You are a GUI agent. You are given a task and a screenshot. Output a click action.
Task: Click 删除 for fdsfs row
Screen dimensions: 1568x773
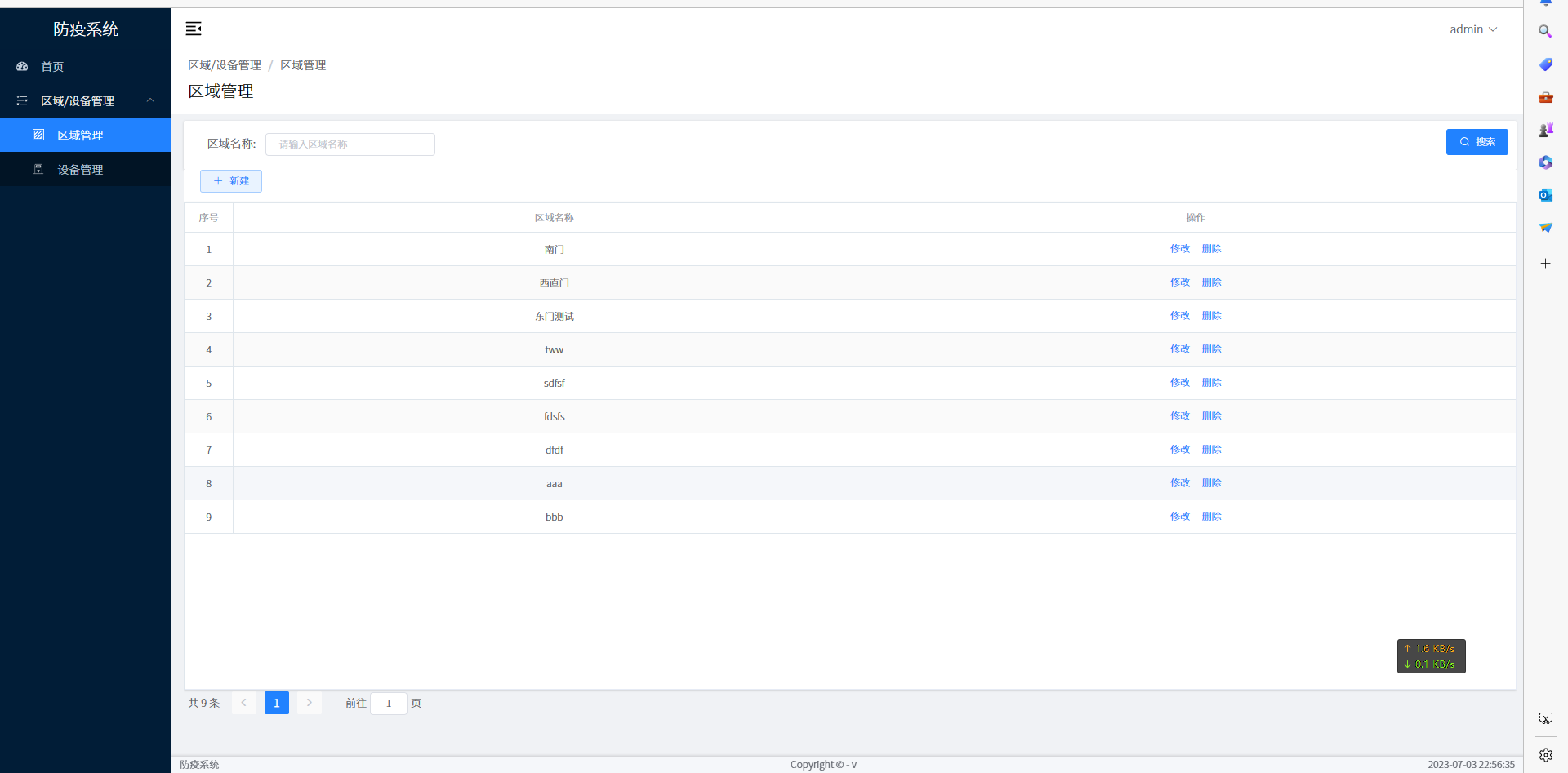[x=1212, y=416]
